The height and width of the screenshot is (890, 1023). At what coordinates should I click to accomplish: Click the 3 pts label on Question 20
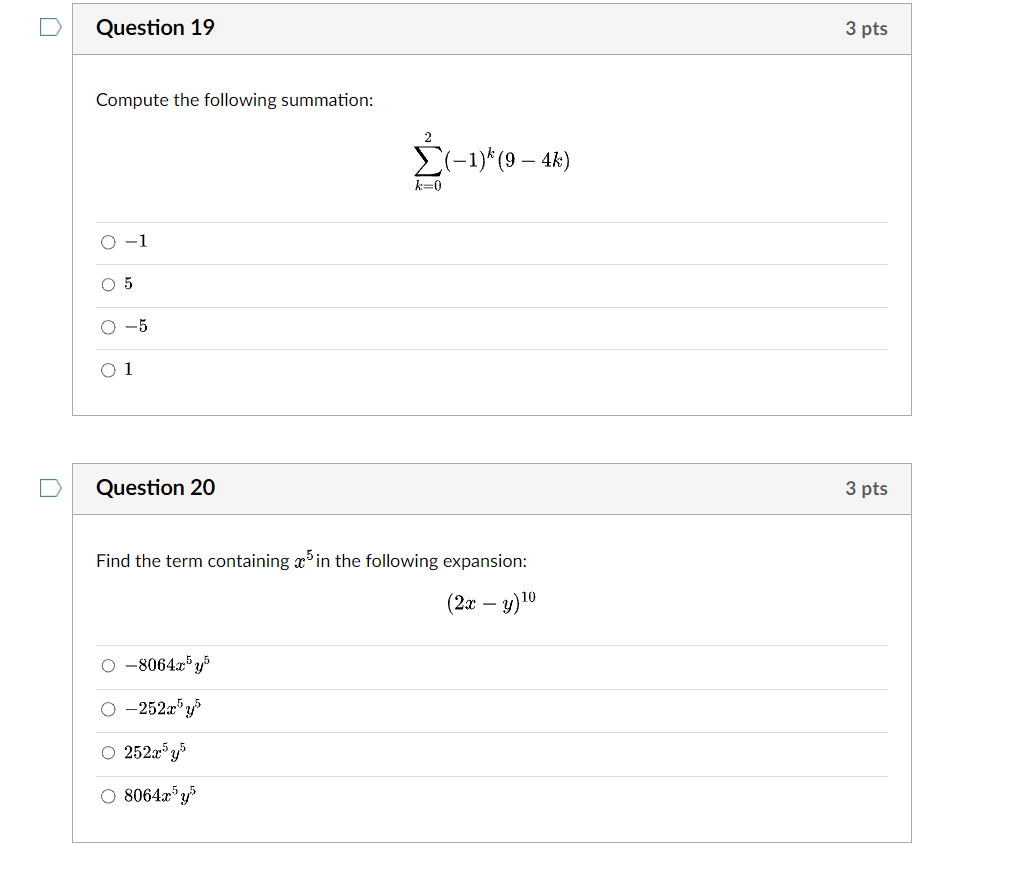tap(867, 488)
